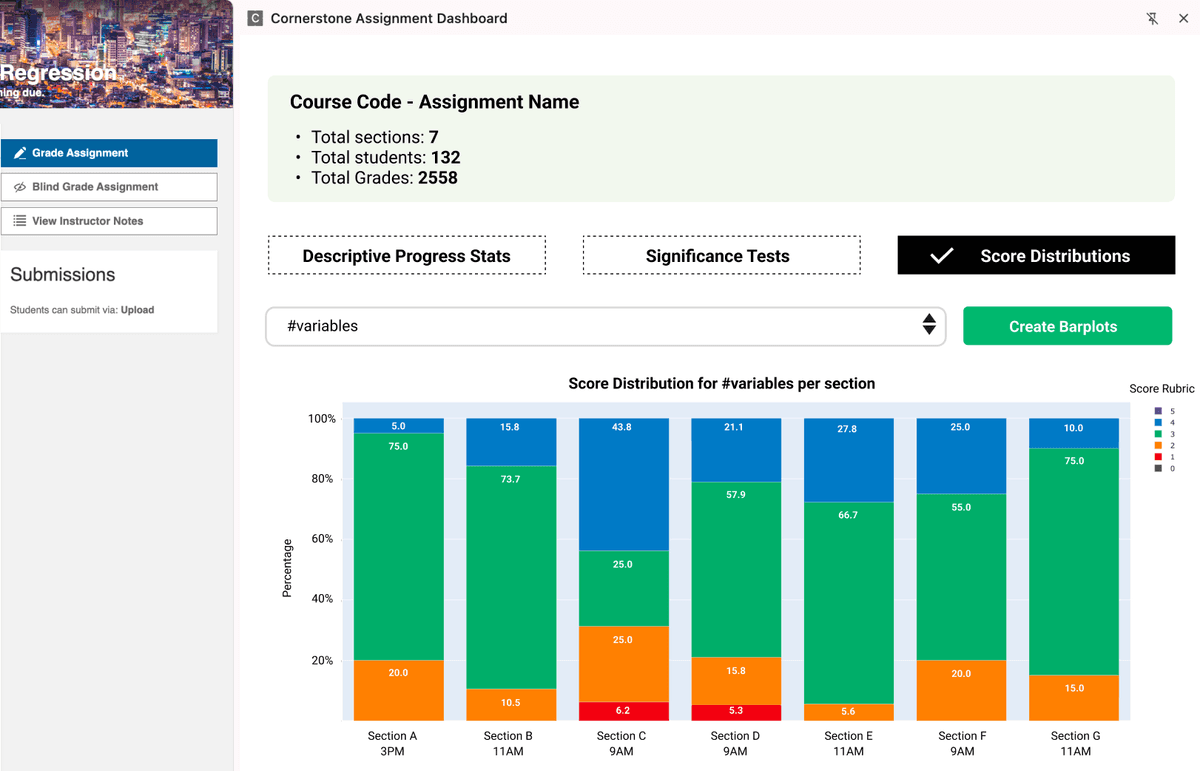Open View Instructor Notes
Screen dimensions: 1200x771
(109, 221)
